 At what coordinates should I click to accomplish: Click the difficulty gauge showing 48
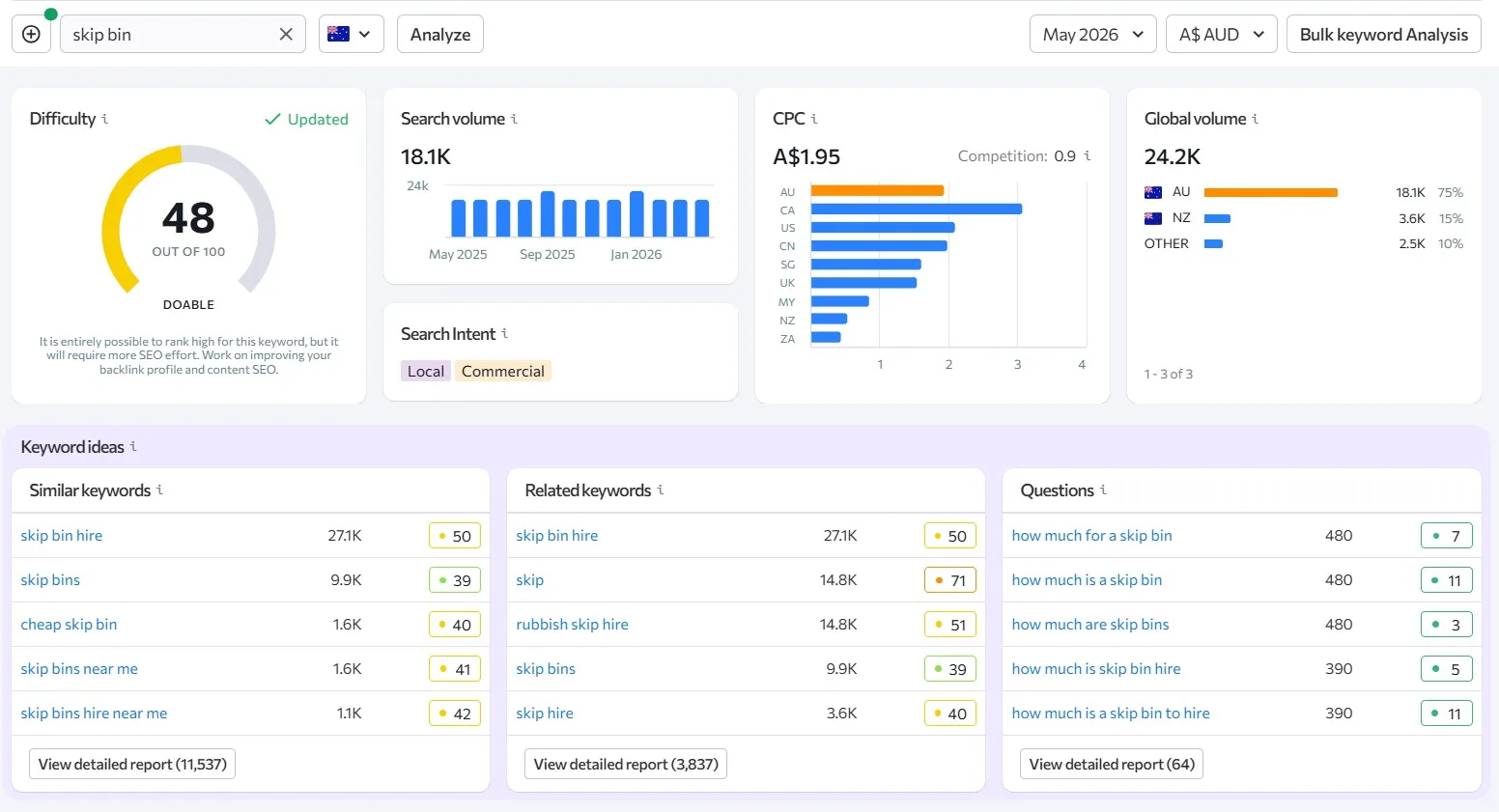click(x=188, y=220)
